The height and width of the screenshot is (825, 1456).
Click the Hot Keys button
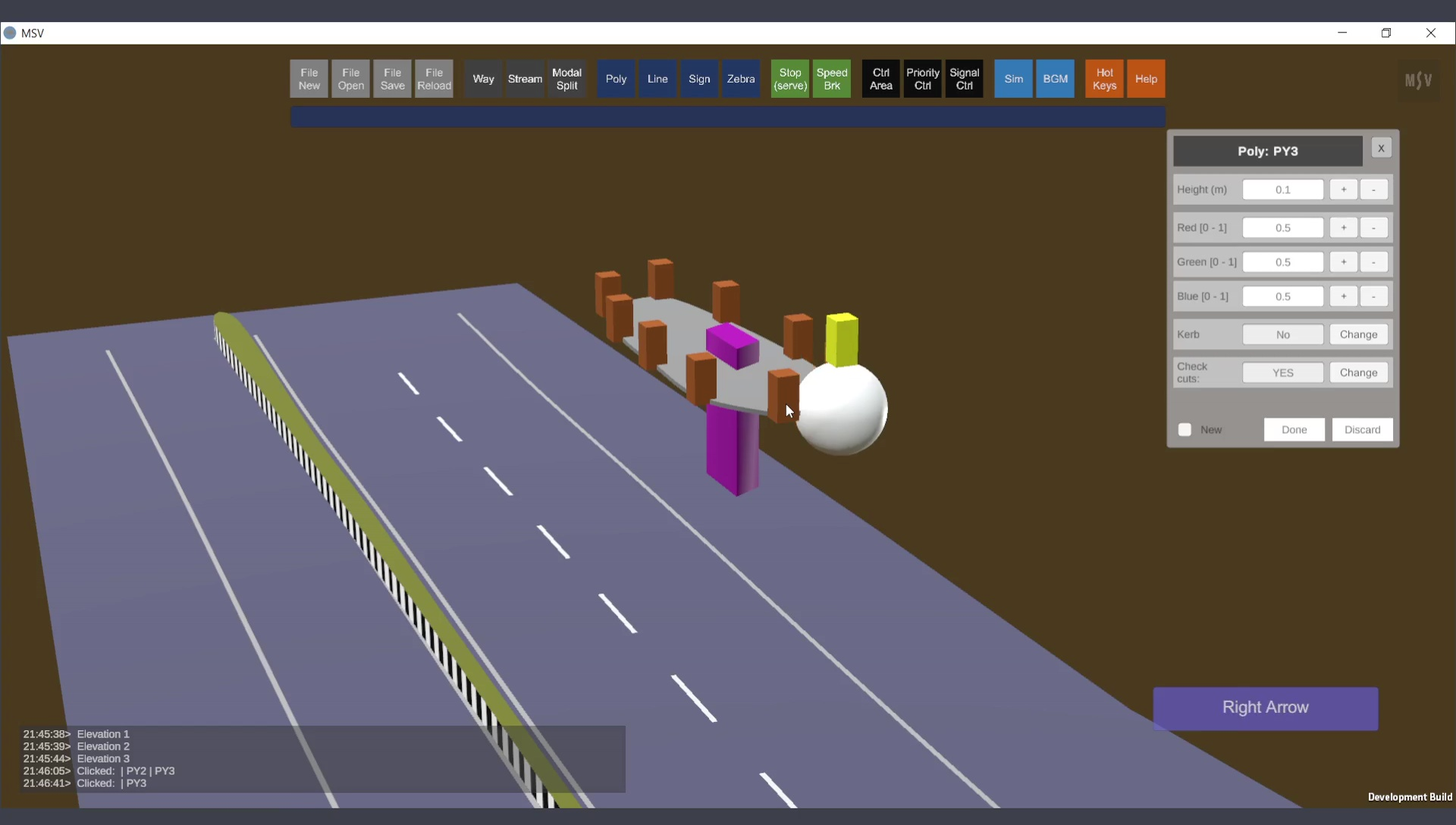(x=1104, y=79)
